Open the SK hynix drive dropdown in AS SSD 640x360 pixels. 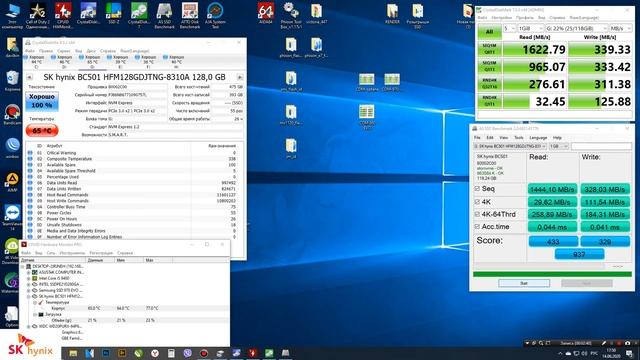[x=510, y=146]
